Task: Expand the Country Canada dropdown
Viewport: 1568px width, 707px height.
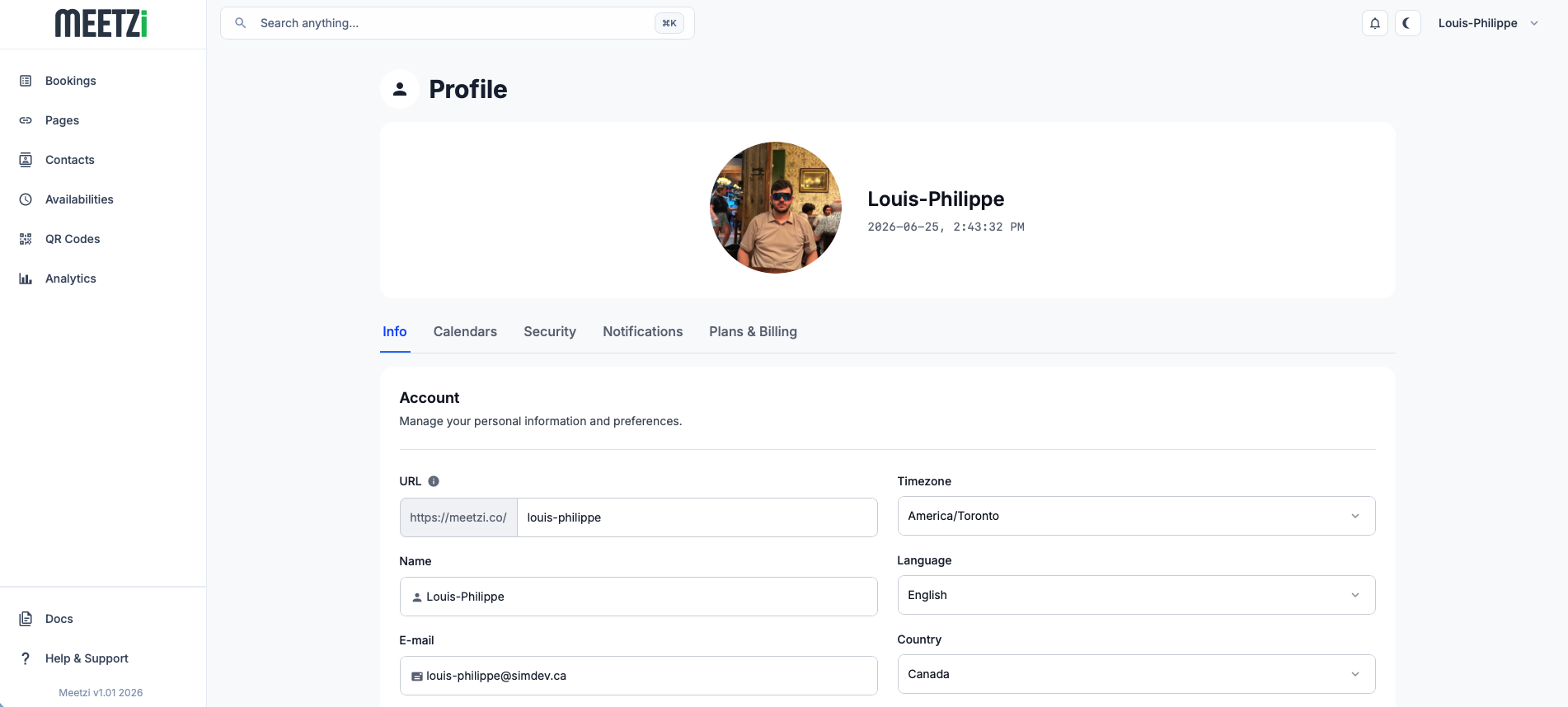Action: pos(1136,674)
